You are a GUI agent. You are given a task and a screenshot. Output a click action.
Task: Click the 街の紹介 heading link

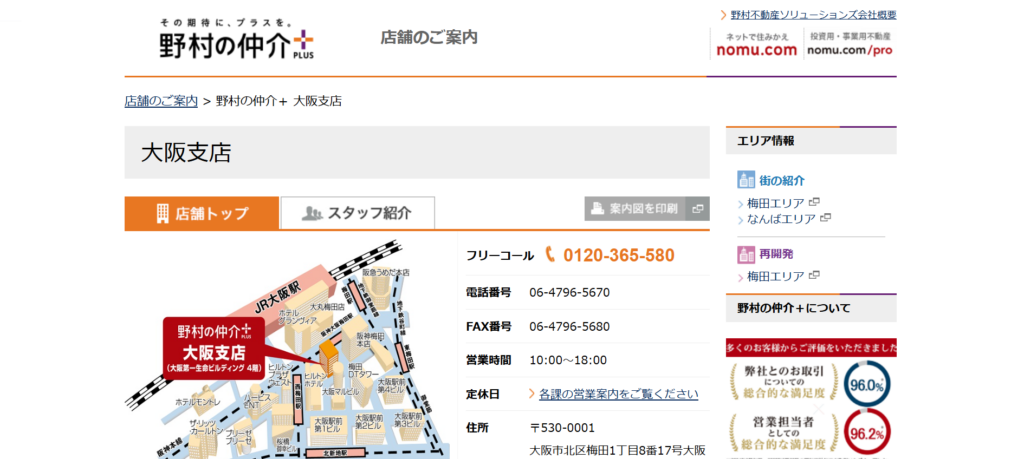pyautogui.click(x=782, y=180)
